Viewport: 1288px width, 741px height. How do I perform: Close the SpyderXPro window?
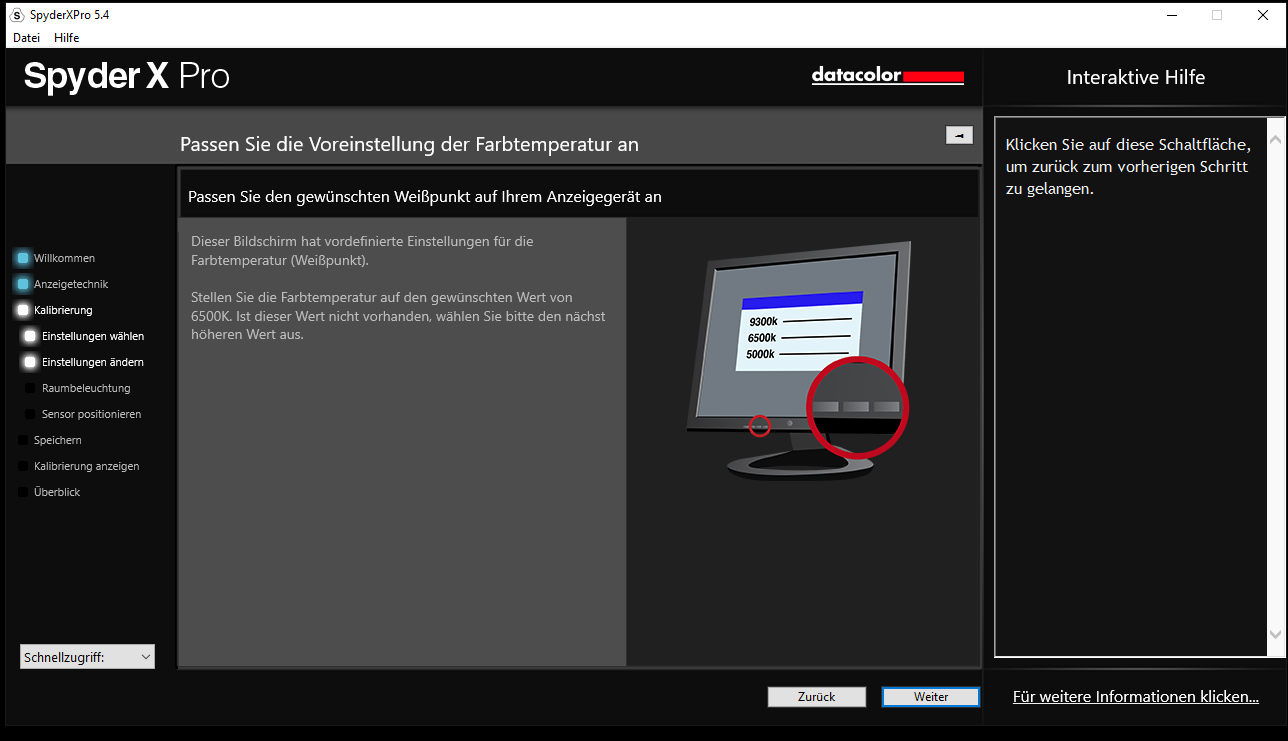tap(1263, 15)
